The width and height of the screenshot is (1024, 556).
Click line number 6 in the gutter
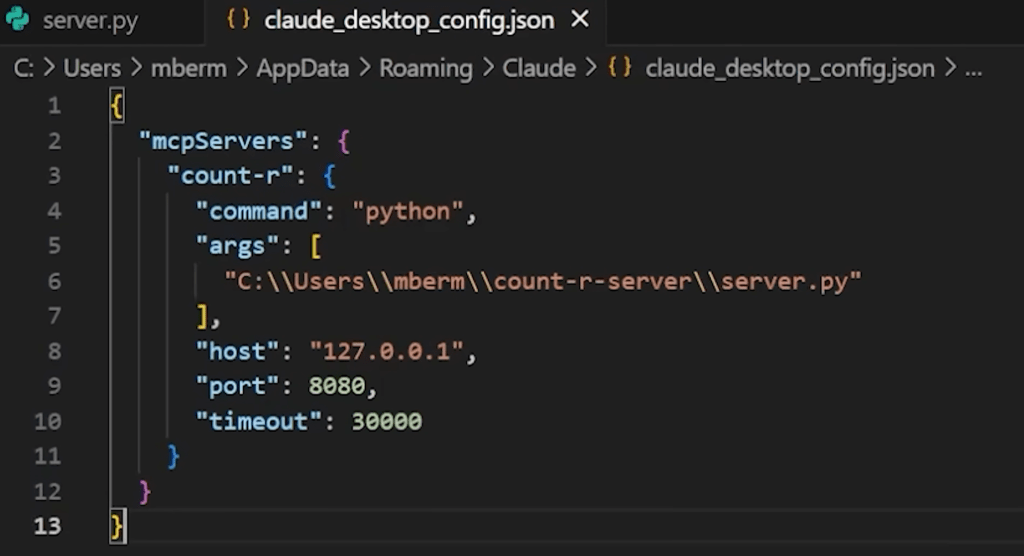pyautogui.click(x=54, y=281)
